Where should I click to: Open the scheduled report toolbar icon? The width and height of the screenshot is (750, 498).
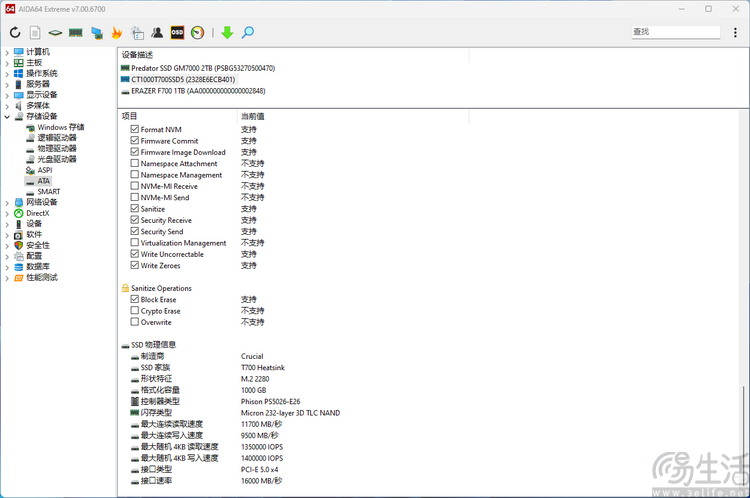137,33
